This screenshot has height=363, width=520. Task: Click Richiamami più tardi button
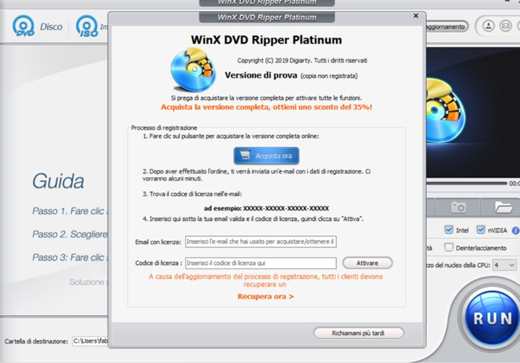pyautogui.click(x=359, y=333)
